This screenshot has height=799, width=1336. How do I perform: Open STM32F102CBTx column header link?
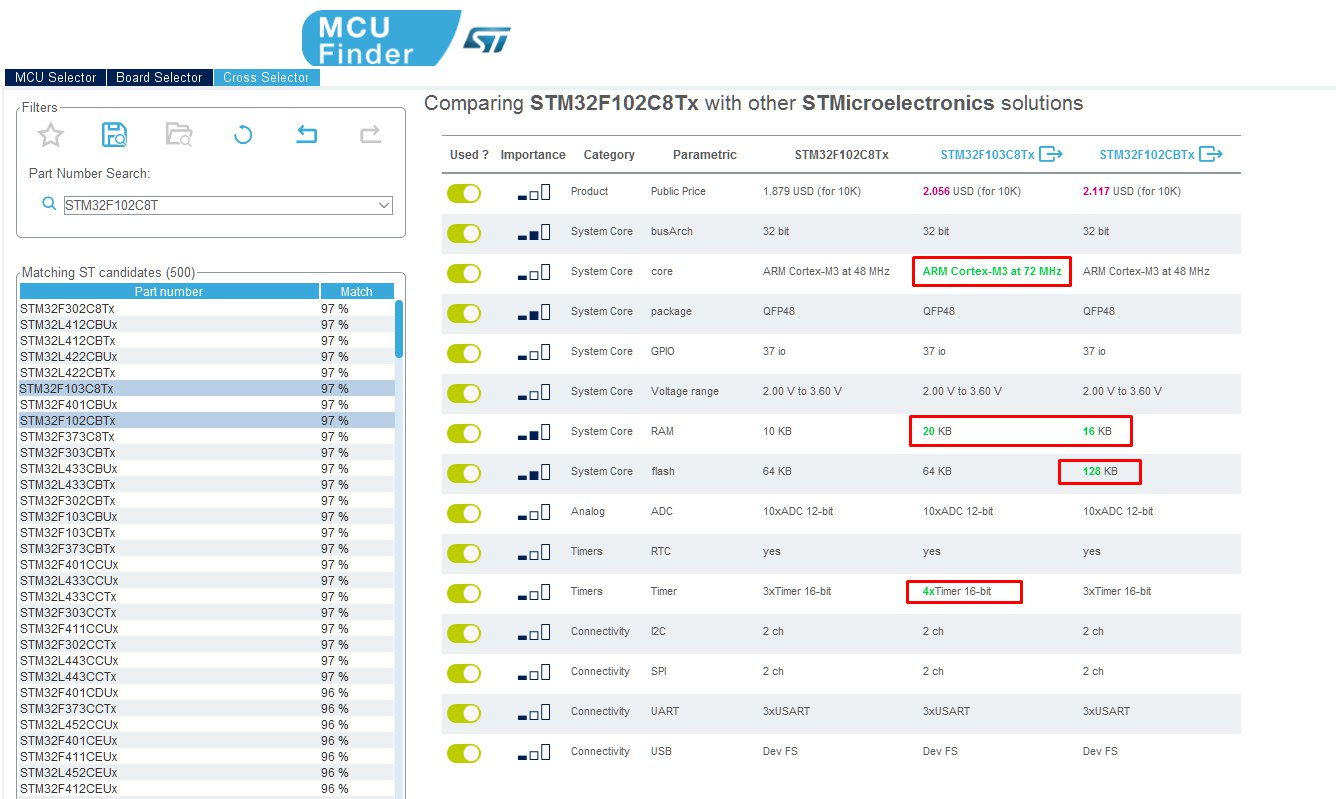pos(1147,155)
